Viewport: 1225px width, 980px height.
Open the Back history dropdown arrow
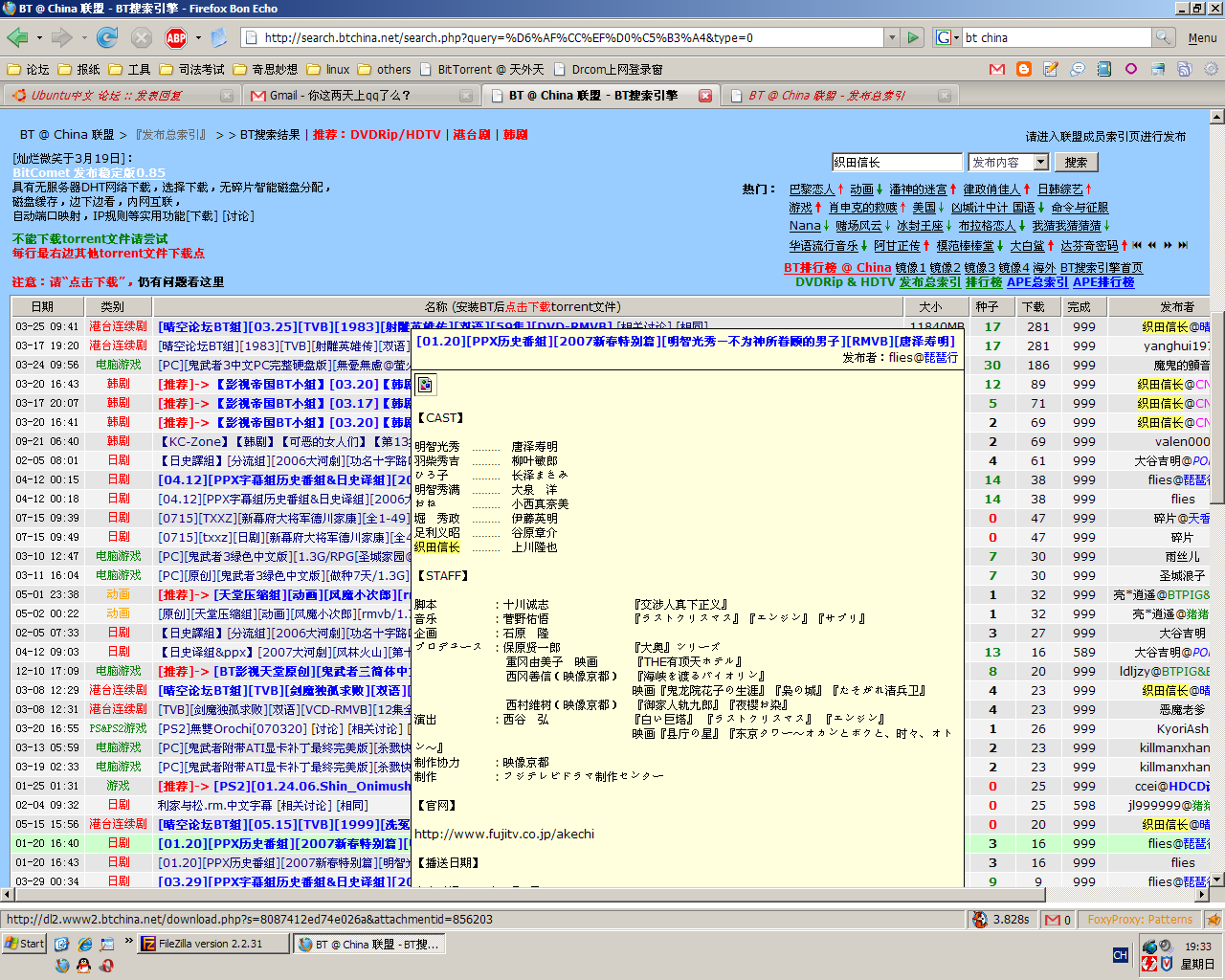pyautogui.click(x=39, y=38)
